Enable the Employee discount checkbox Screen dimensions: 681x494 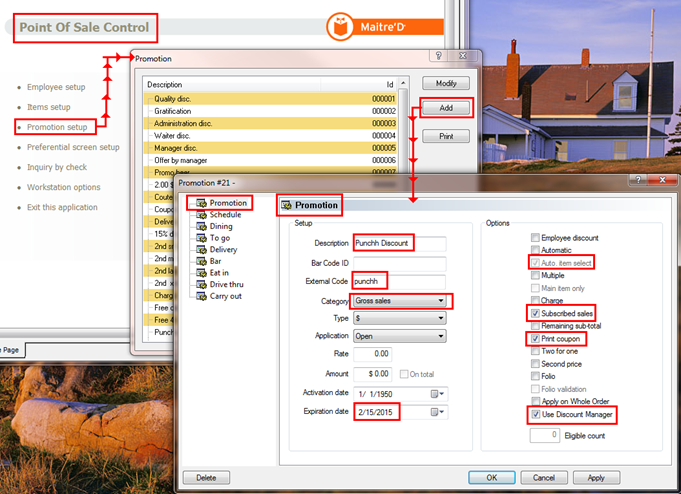[535, 237]
